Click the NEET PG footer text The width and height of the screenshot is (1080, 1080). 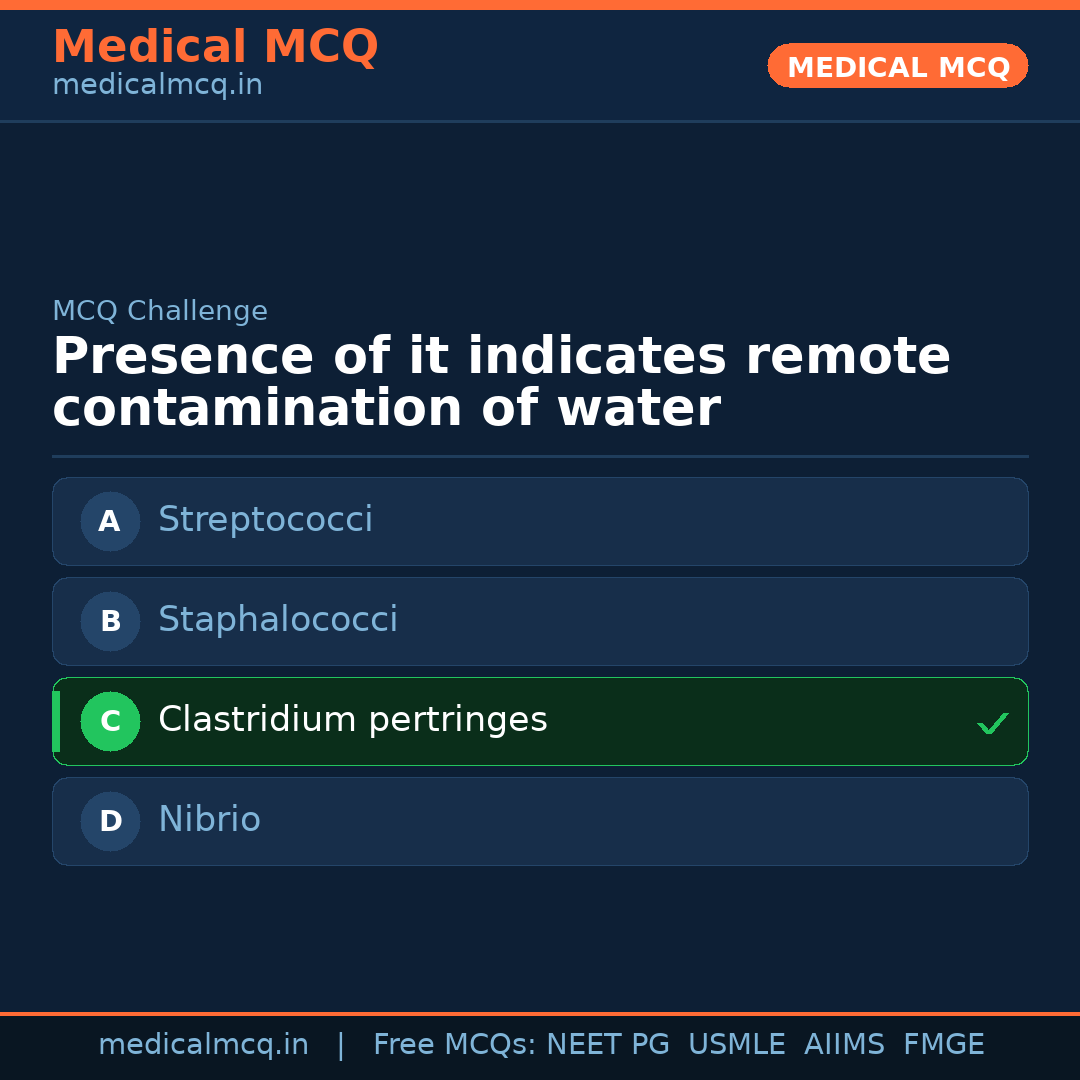coord(608,1045)
